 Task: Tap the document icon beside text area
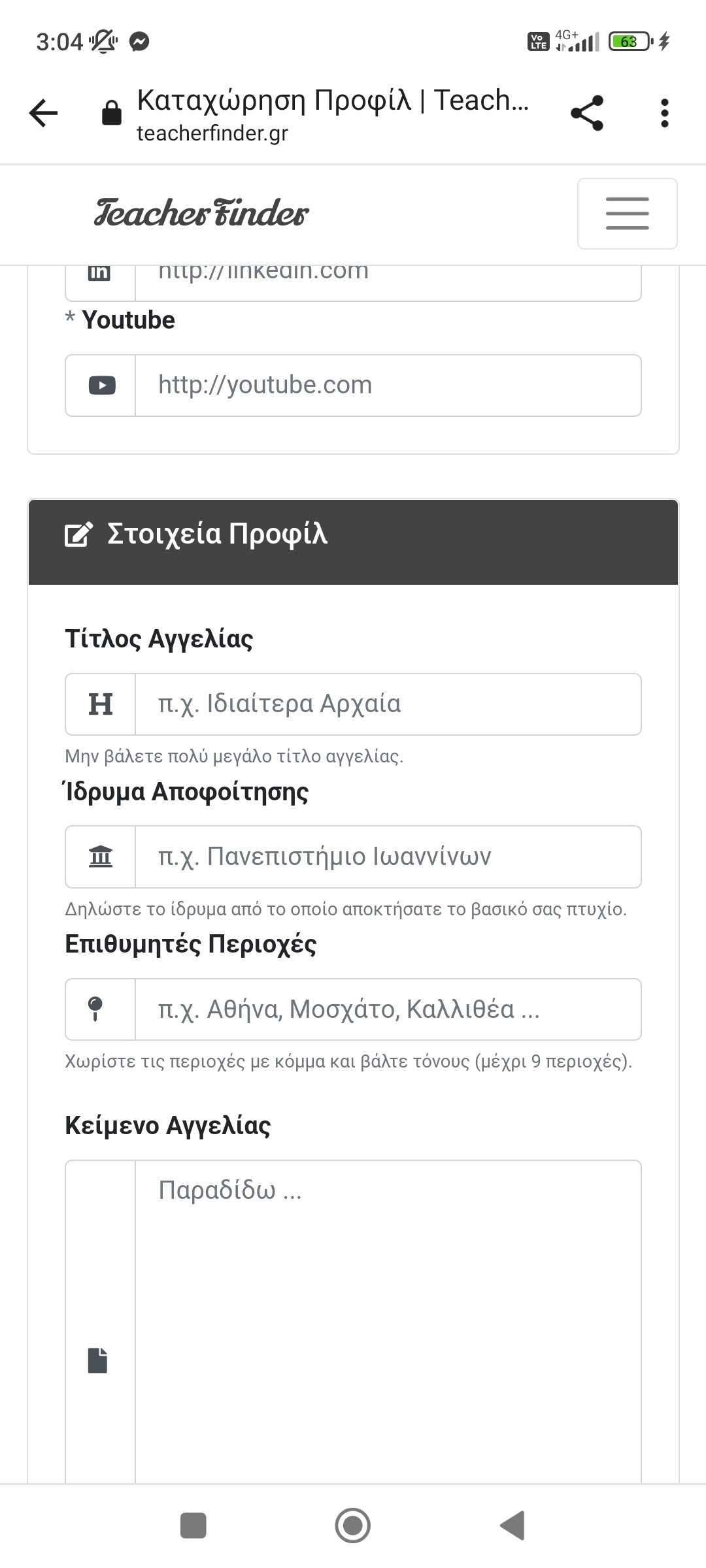coord(97,1360)
